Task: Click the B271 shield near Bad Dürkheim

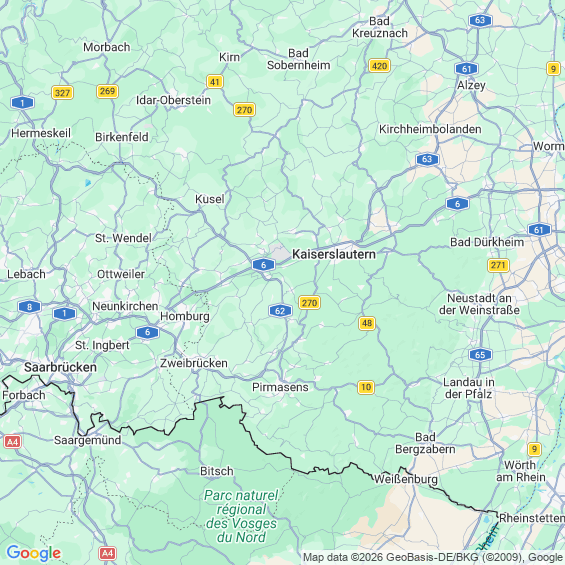Action: tap(498, 265)
